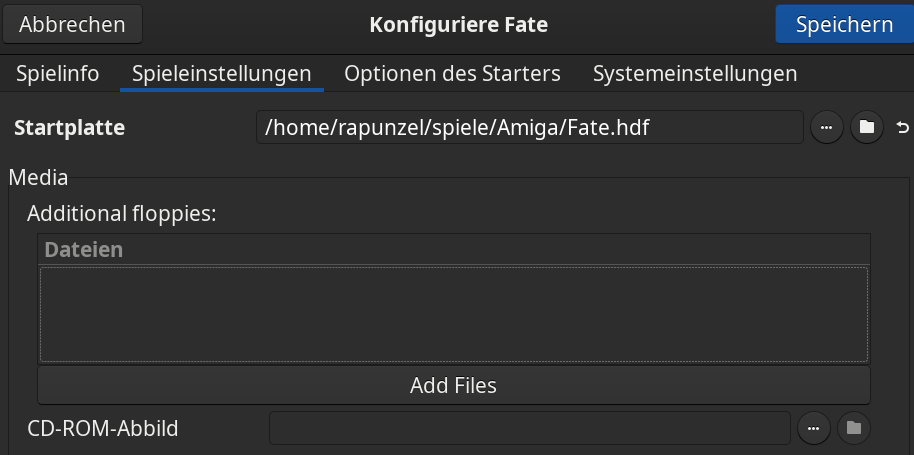Select the Spieleinstellungen tab
Image resolution: width=914 pixels, height=455 pixels.
(x=222, y=74)
